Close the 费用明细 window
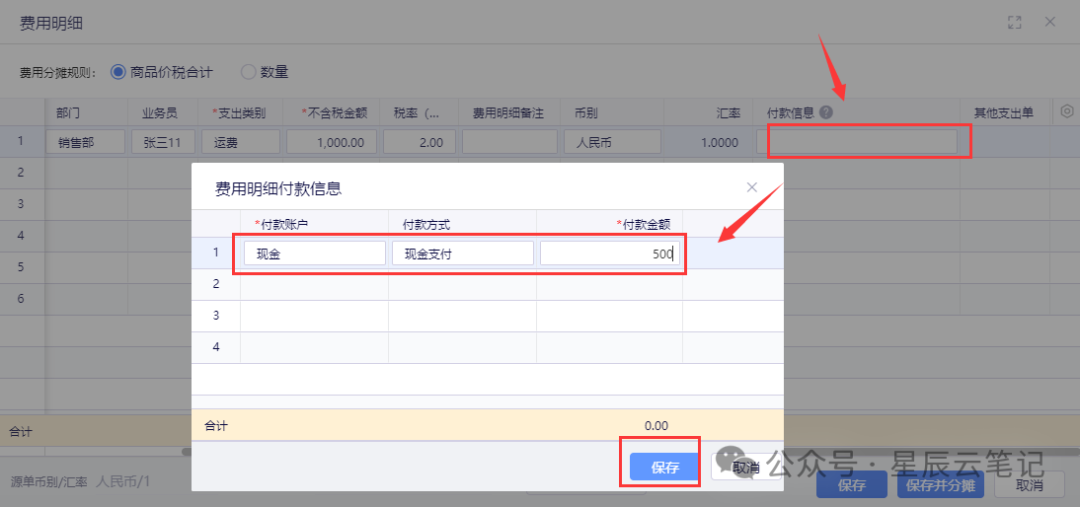Screen dimensions: 1080x507 [1050, 22]
